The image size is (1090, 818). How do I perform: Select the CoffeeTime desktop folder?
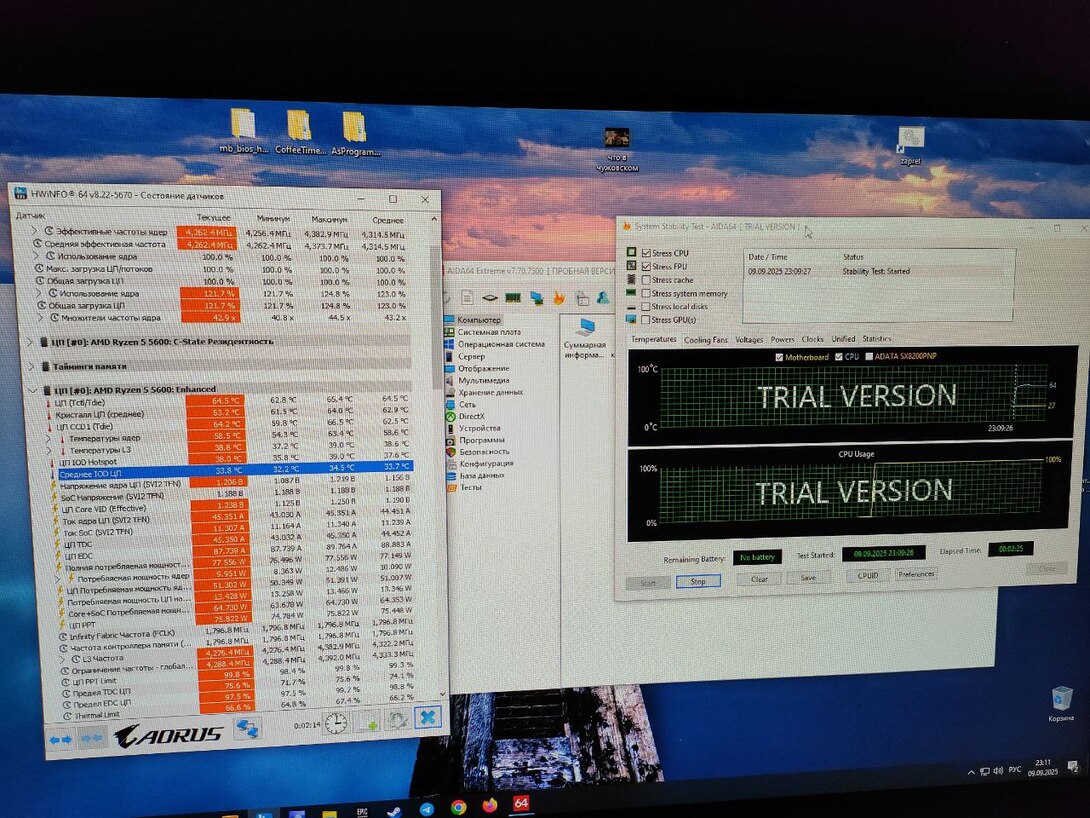[300, 131]
